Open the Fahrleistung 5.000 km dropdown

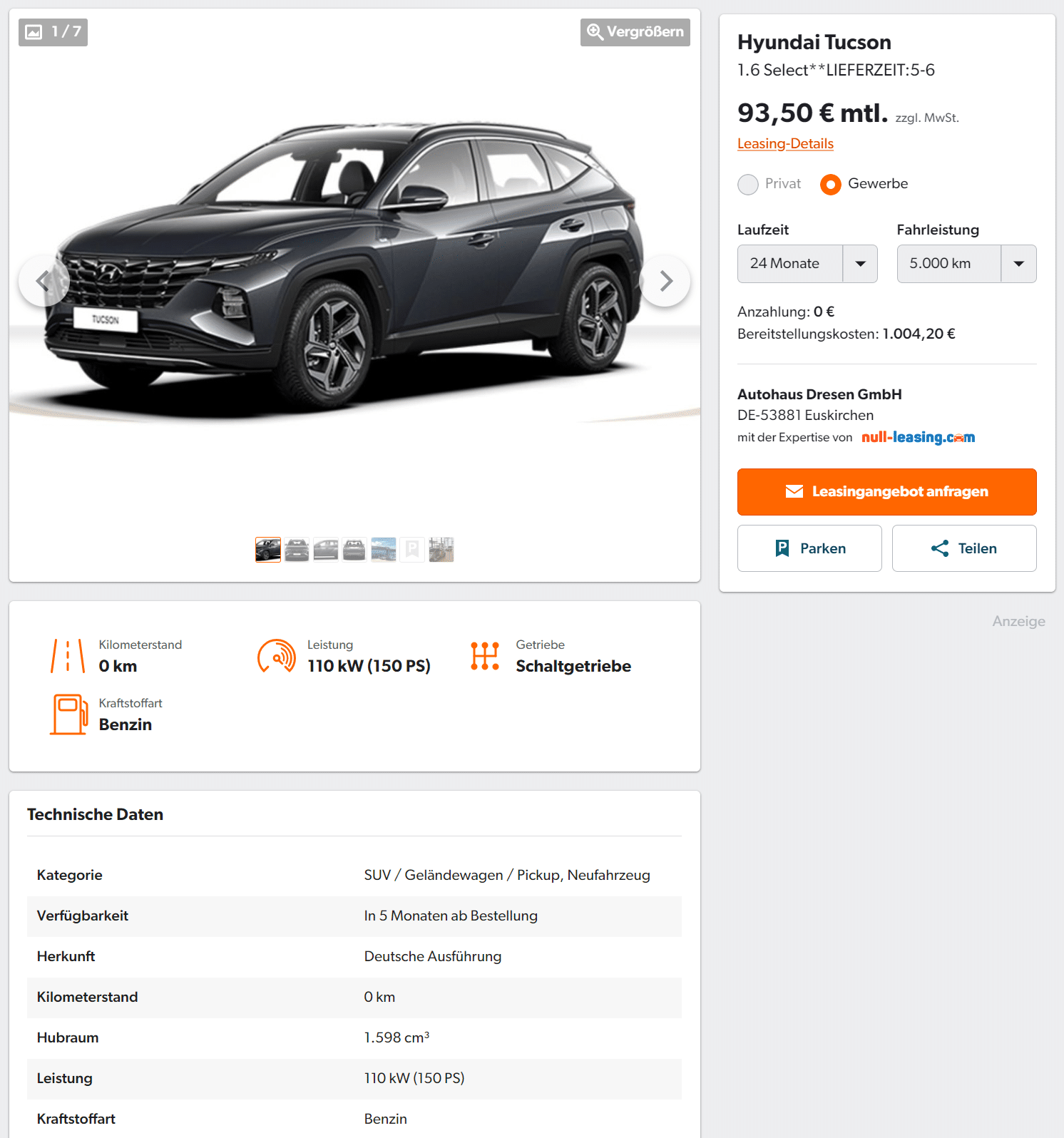pos(966,264)
